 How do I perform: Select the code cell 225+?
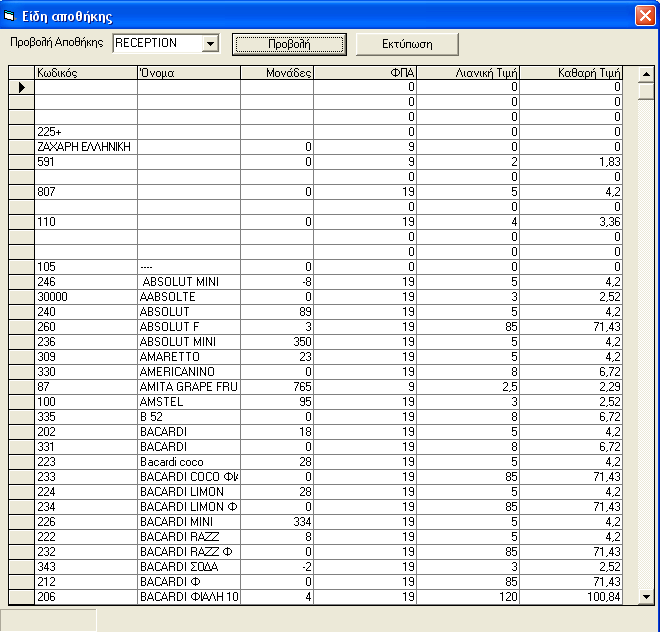(86, 132)
